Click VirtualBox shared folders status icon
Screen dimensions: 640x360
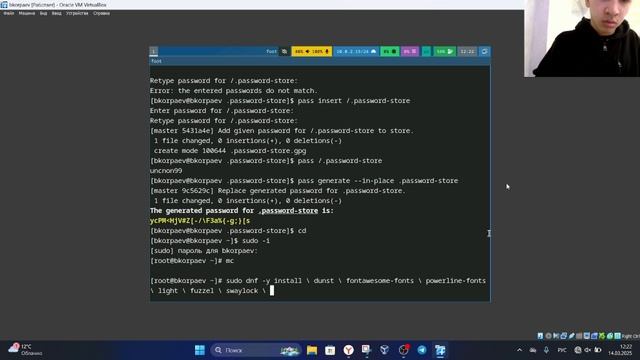579,336
